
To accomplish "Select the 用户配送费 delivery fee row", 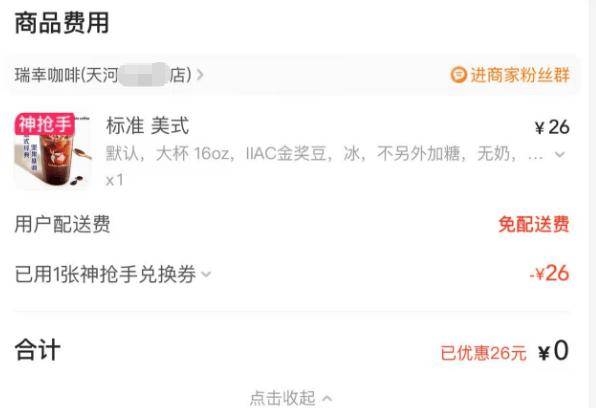I will click(292, 224).
